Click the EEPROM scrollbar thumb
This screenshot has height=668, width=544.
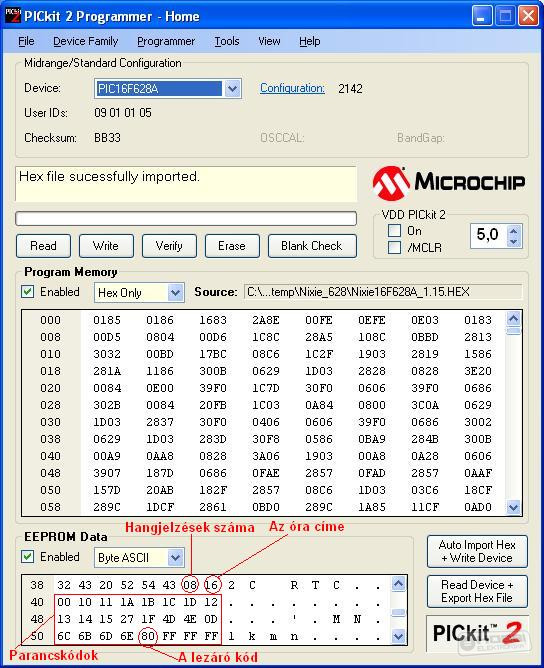(399, 613)
